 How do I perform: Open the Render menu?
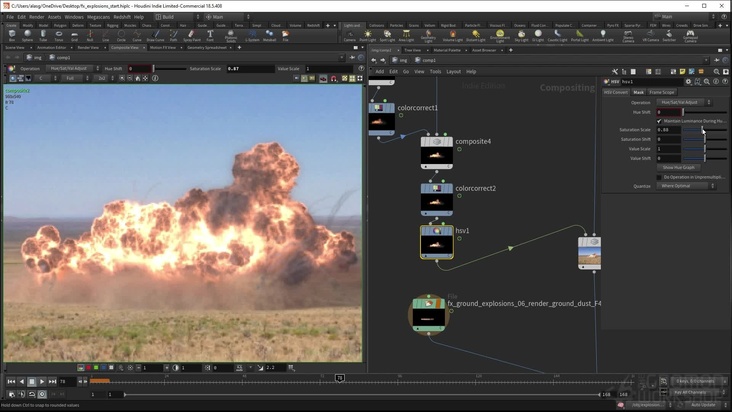(36, 17)
